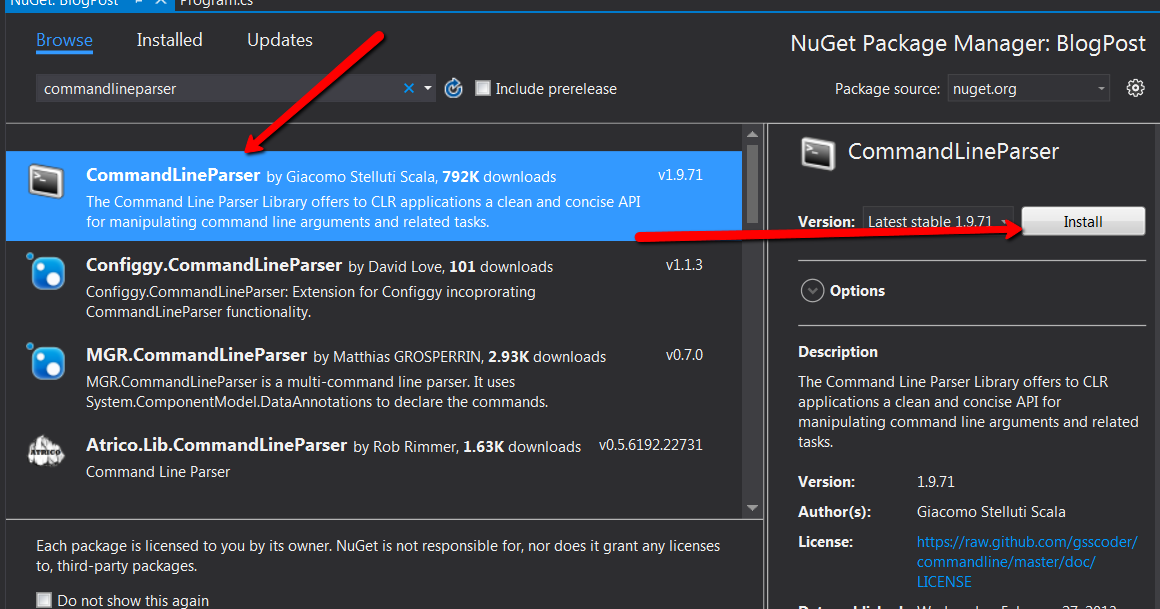1160x609 pixels.
Task: Open the Package source nuget.org dropdown
Action: coord(1028,89)
